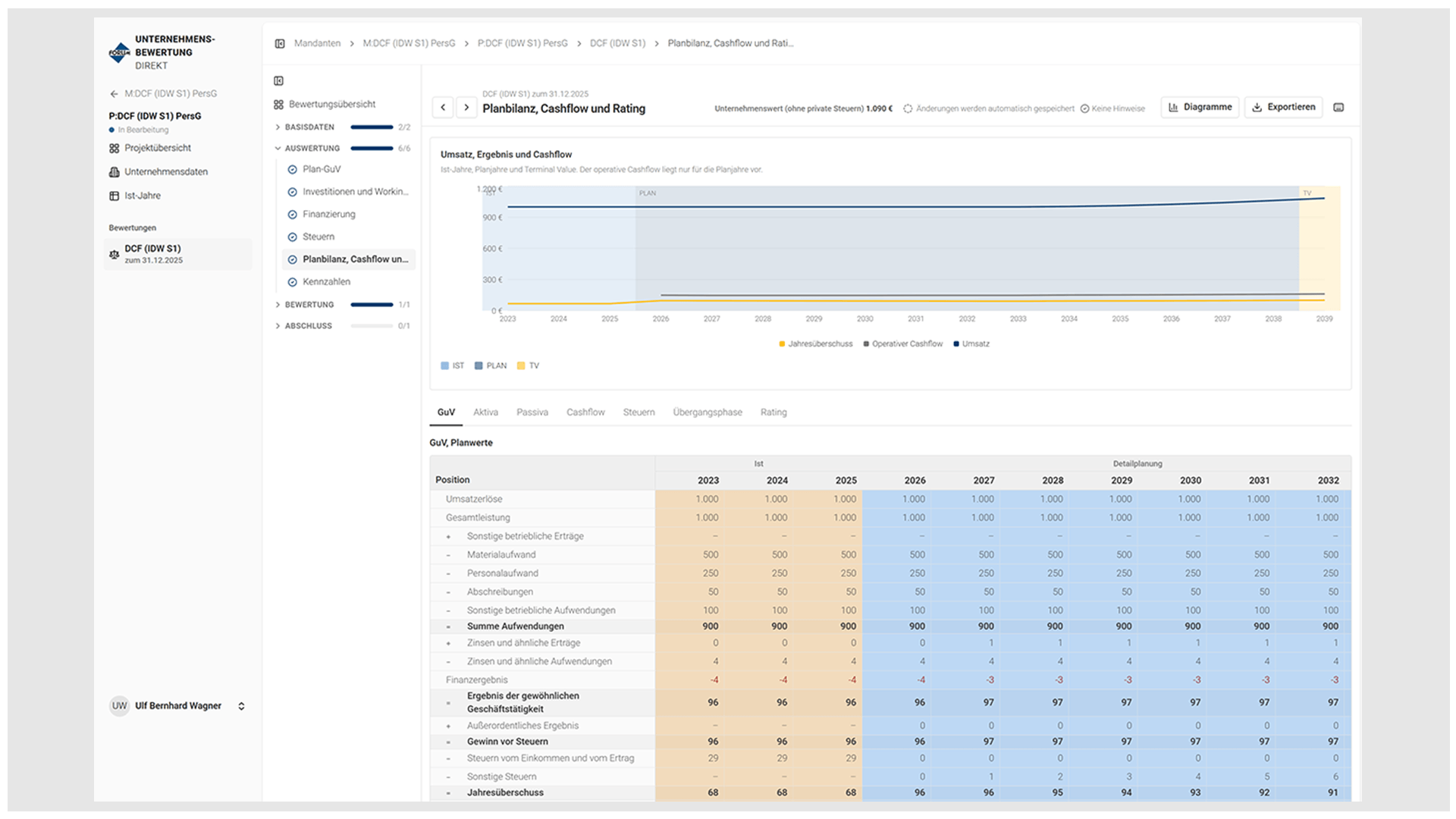The height and width of the screenshot is (819, 1456).
Task: Click TV legend color swatch
Action: pyautogui.click(x=521, y=366)
